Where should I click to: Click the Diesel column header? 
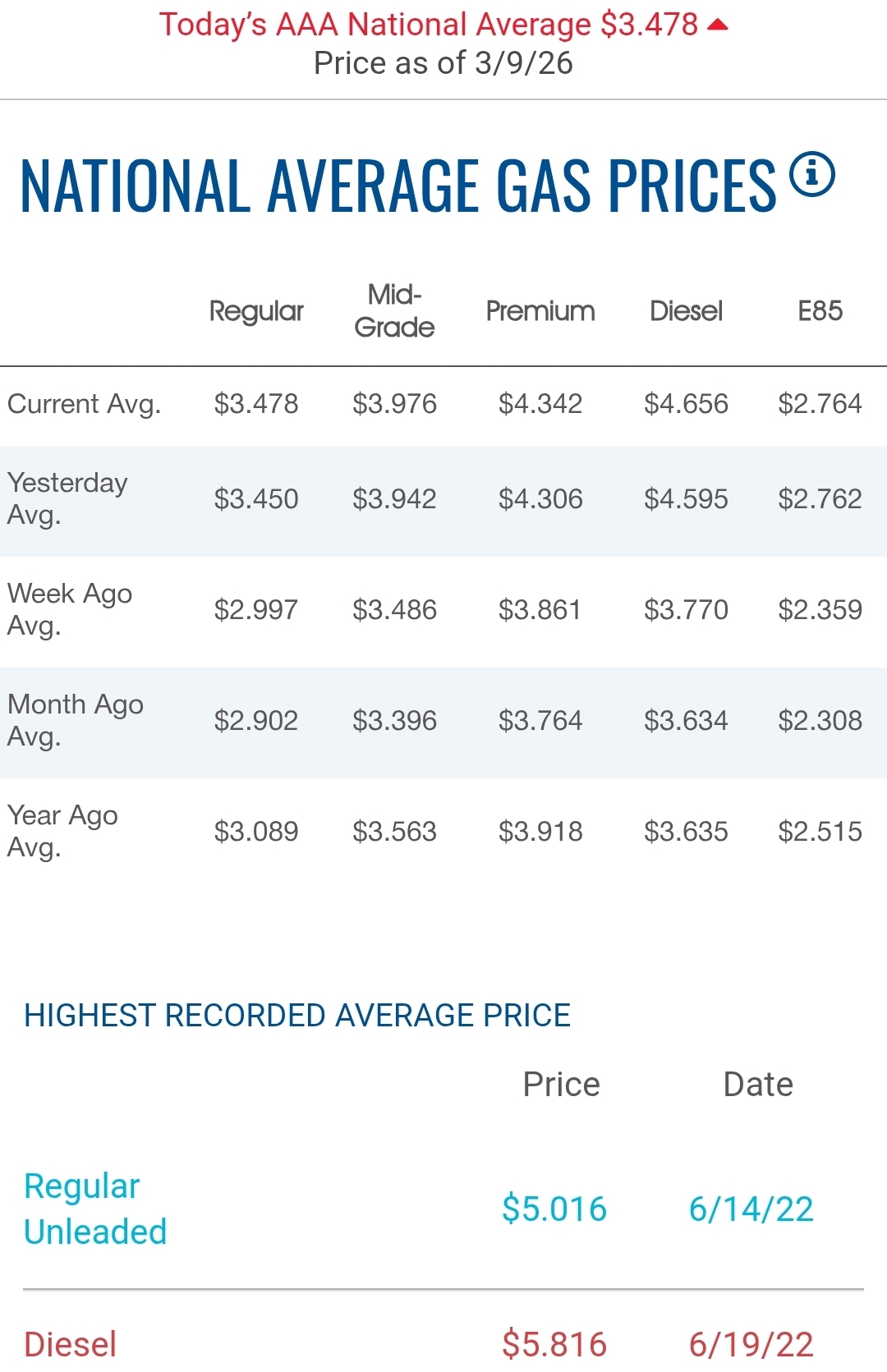[686, 311]
